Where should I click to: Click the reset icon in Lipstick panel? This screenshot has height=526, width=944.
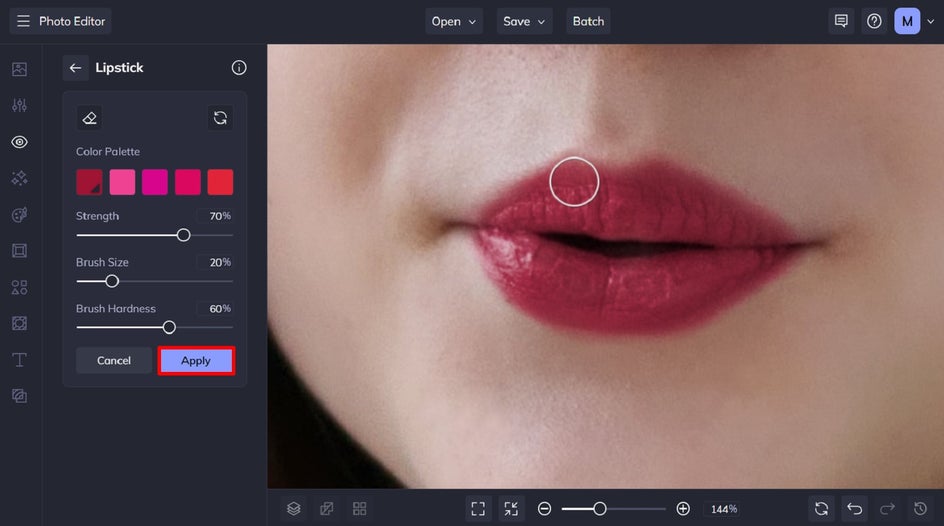220,118
